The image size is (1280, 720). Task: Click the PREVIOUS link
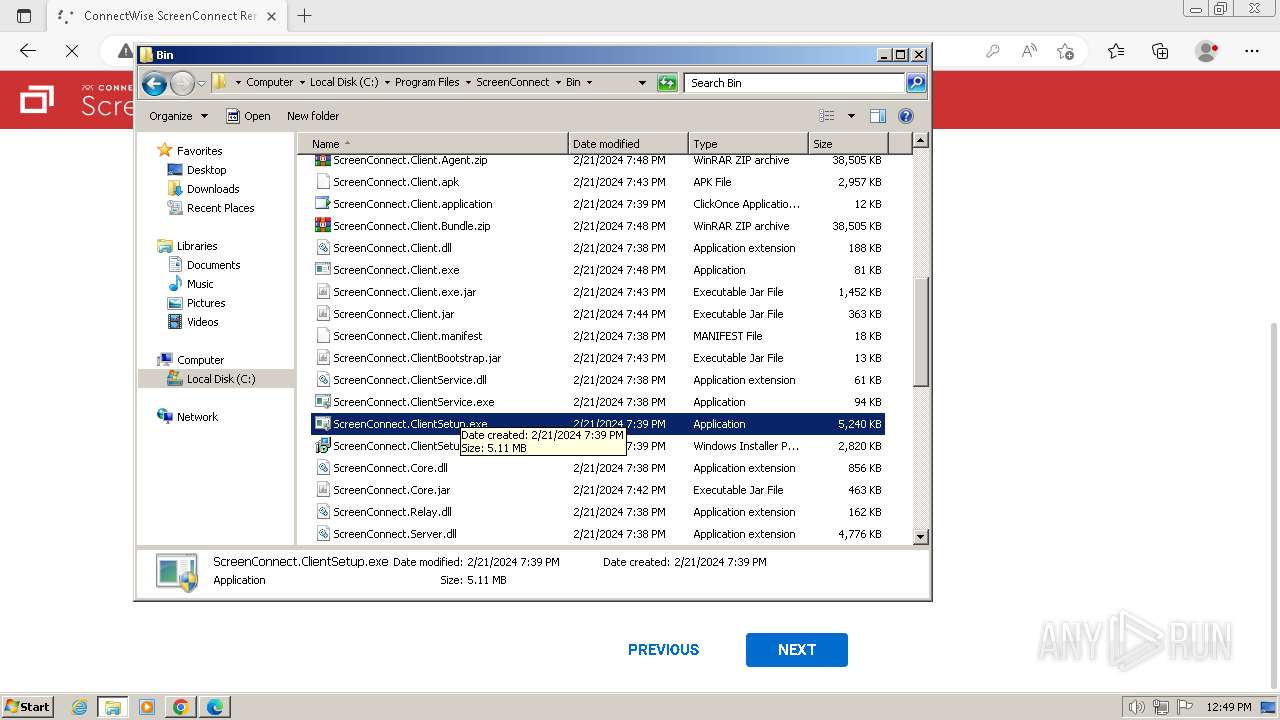[663, 650]
